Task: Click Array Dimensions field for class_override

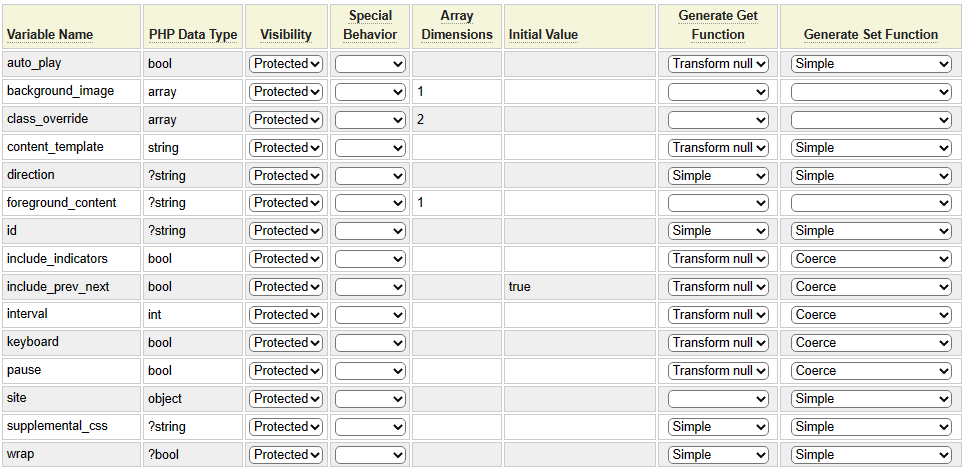Action: tap(457, 120)
